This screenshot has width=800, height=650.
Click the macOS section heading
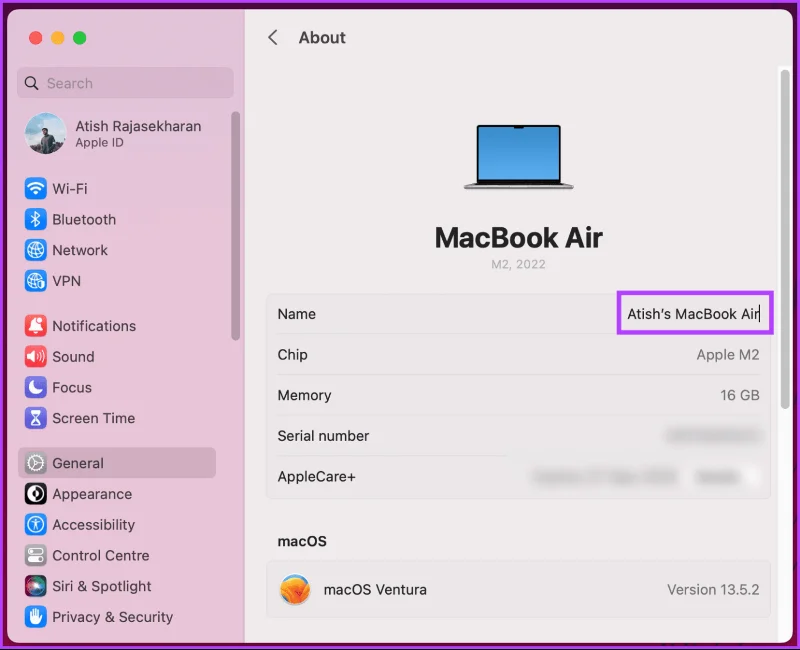pos(302,541)
